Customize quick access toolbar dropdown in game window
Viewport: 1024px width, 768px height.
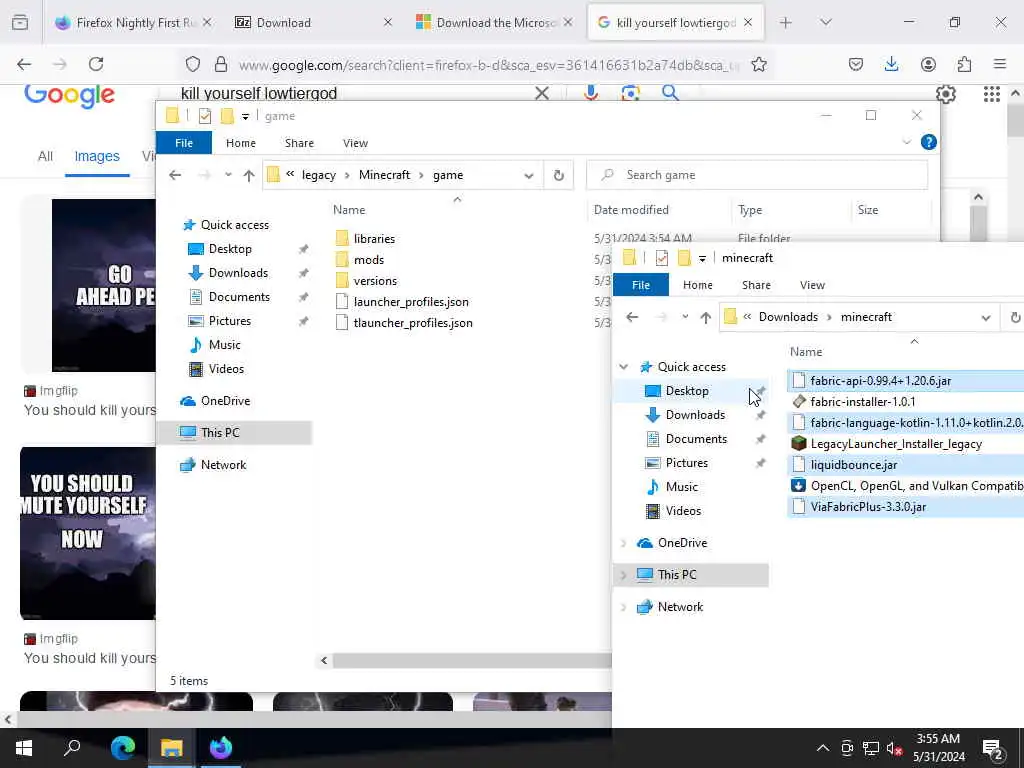[x=246, y=116]
